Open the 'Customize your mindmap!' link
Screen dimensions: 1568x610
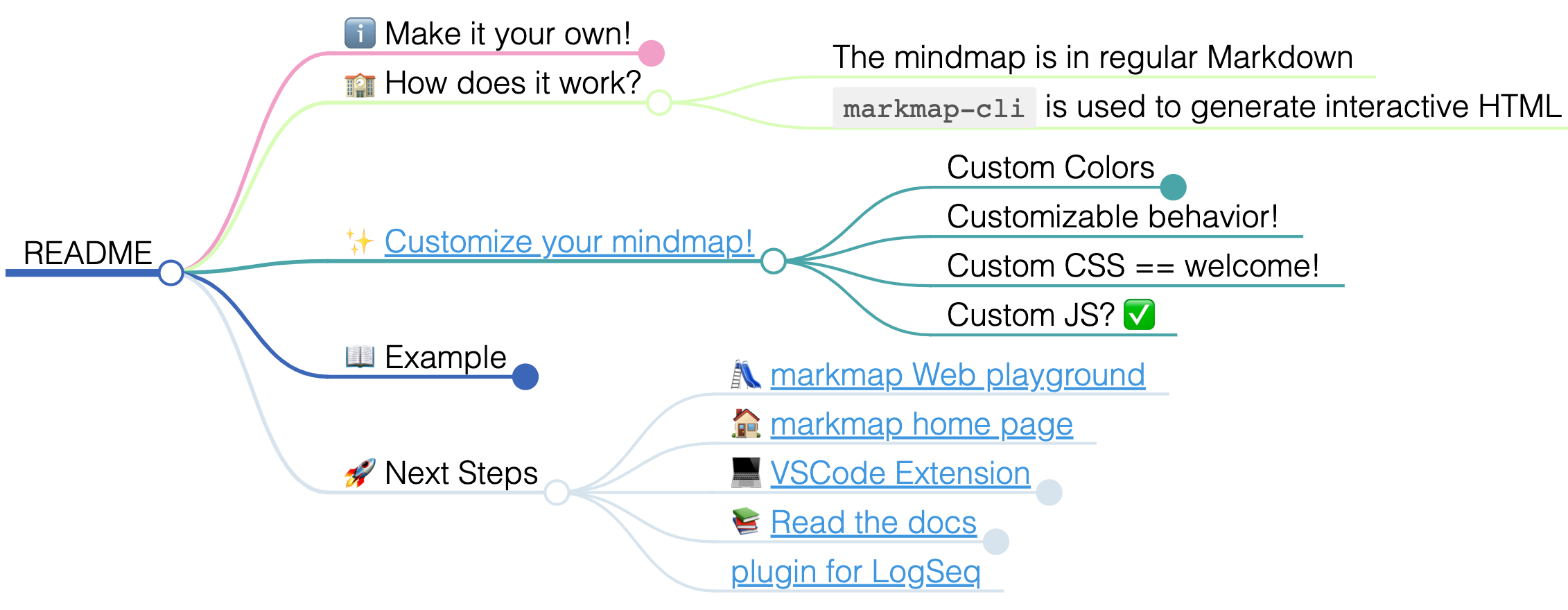(x=568, y=242)
